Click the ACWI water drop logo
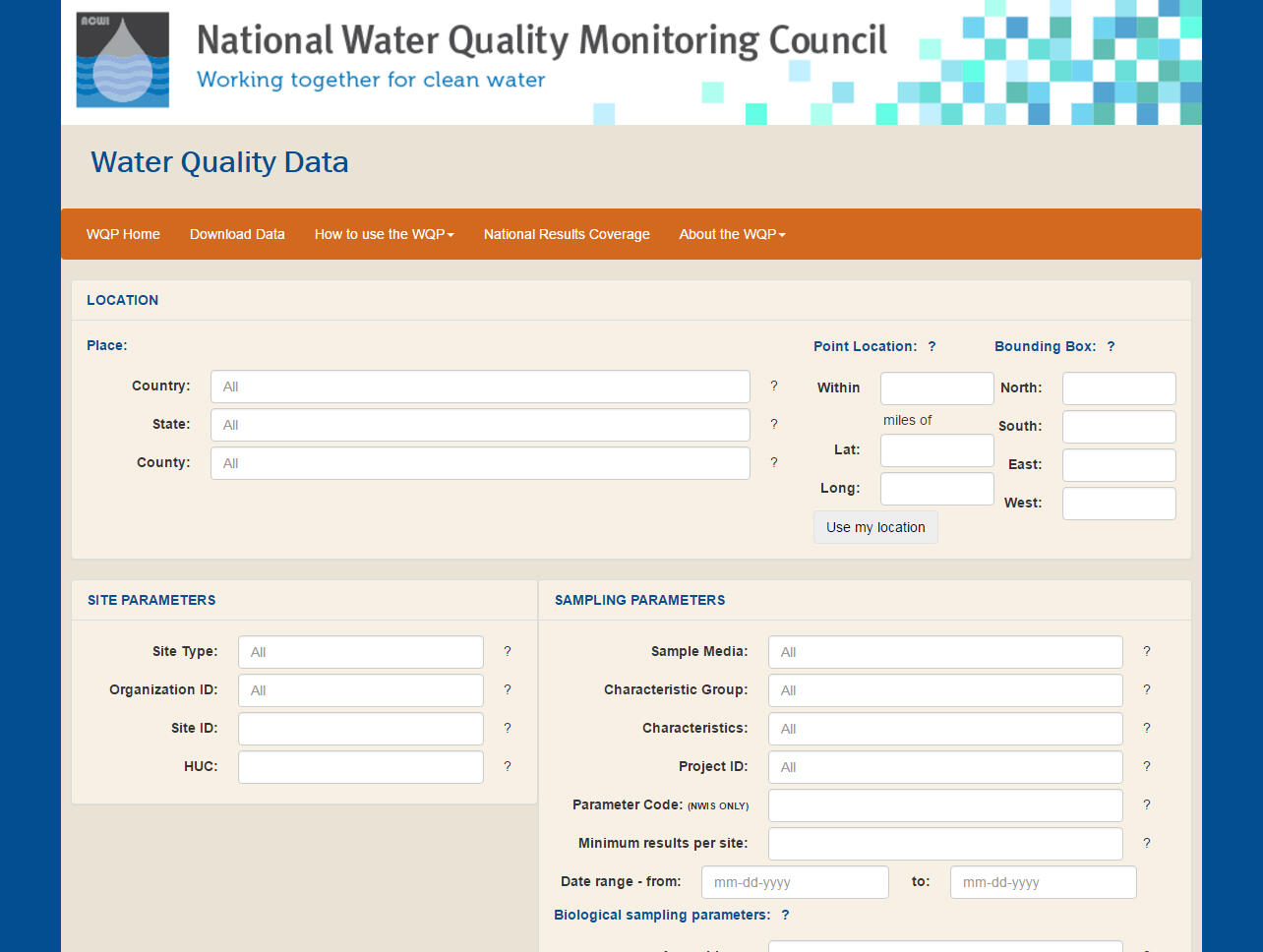 point(122,59)
